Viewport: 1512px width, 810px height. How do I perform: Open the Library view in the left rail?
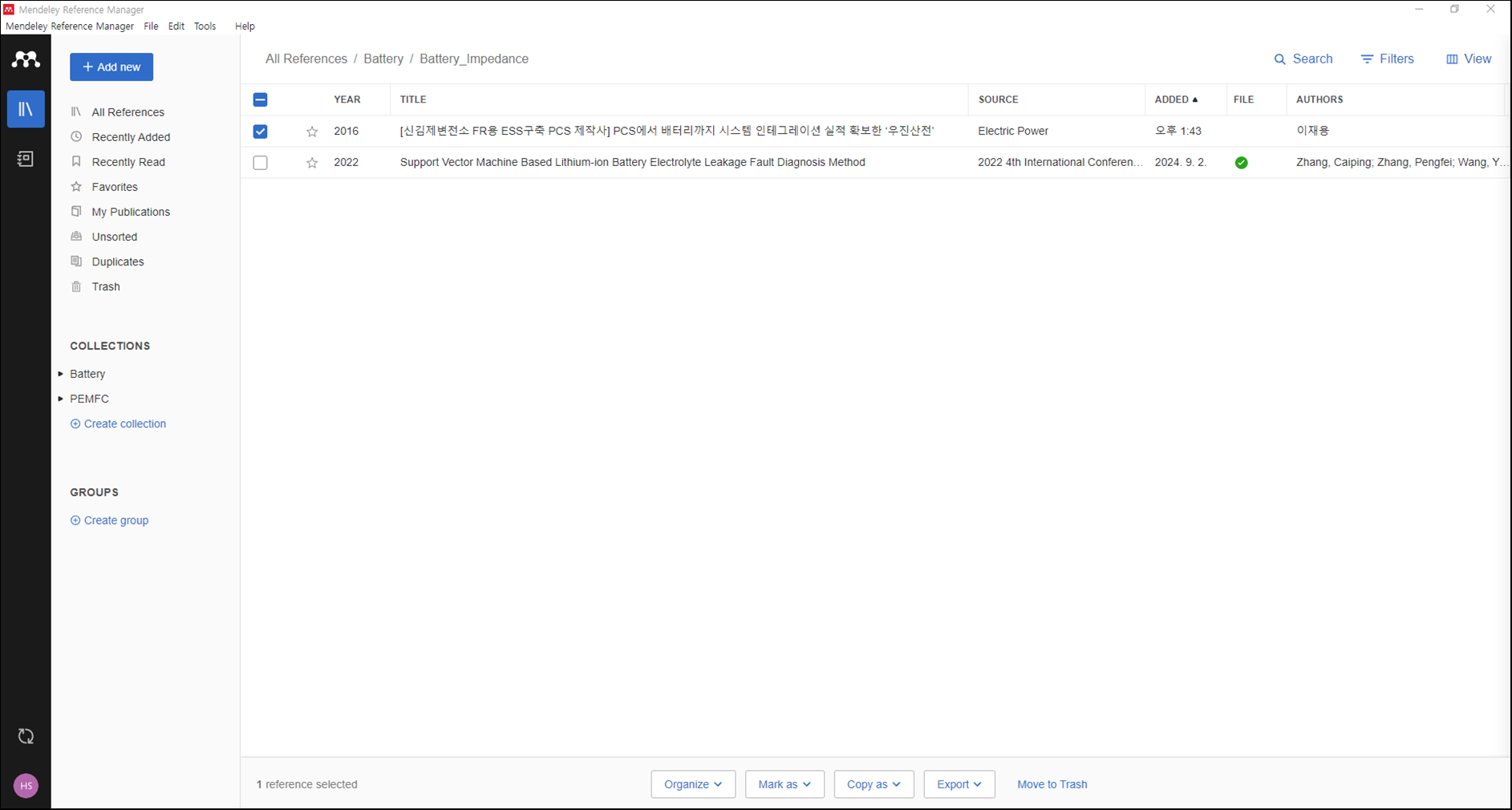[26, 109]
